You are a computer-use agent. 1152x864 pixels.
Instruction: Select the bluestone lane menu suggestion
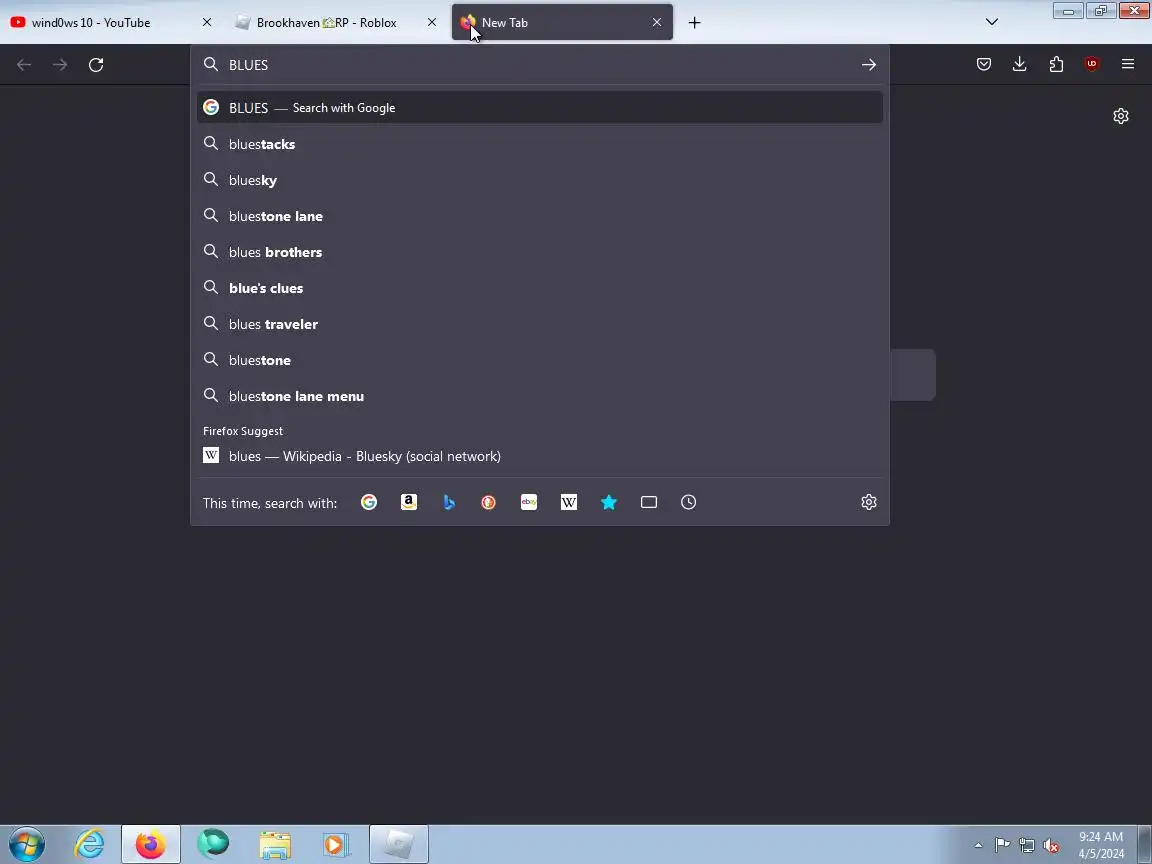pos(540,396)
